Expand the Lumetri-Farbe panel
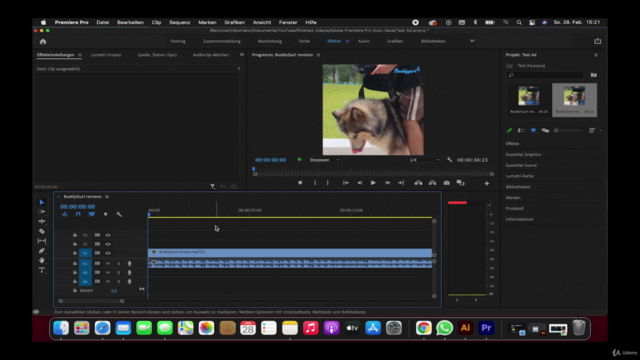 (520, 176)
